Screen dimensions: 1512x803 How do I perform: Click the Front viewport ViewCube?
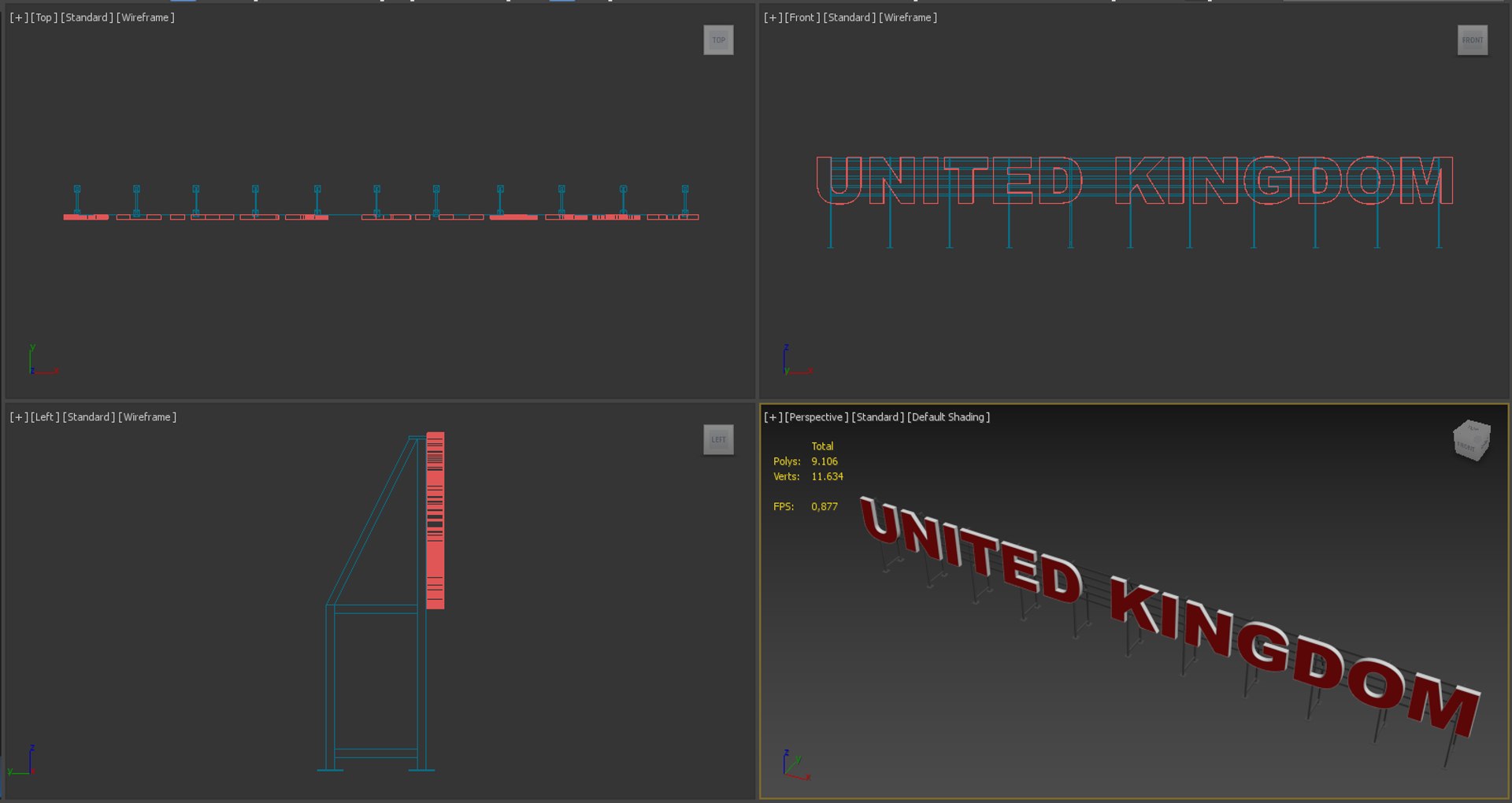click(x=1472, y=40)
